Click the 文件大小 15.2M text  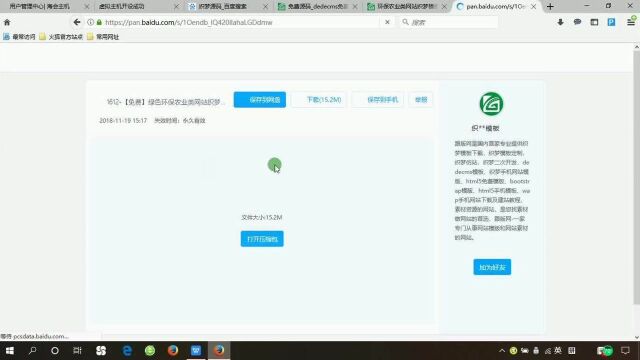point(262,217)
